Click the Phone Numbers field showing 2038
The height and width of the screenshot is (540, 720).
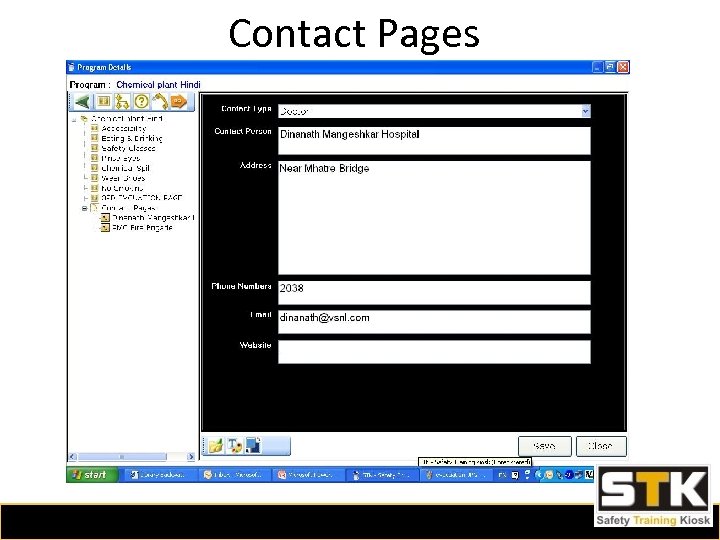tap(434, 292)
